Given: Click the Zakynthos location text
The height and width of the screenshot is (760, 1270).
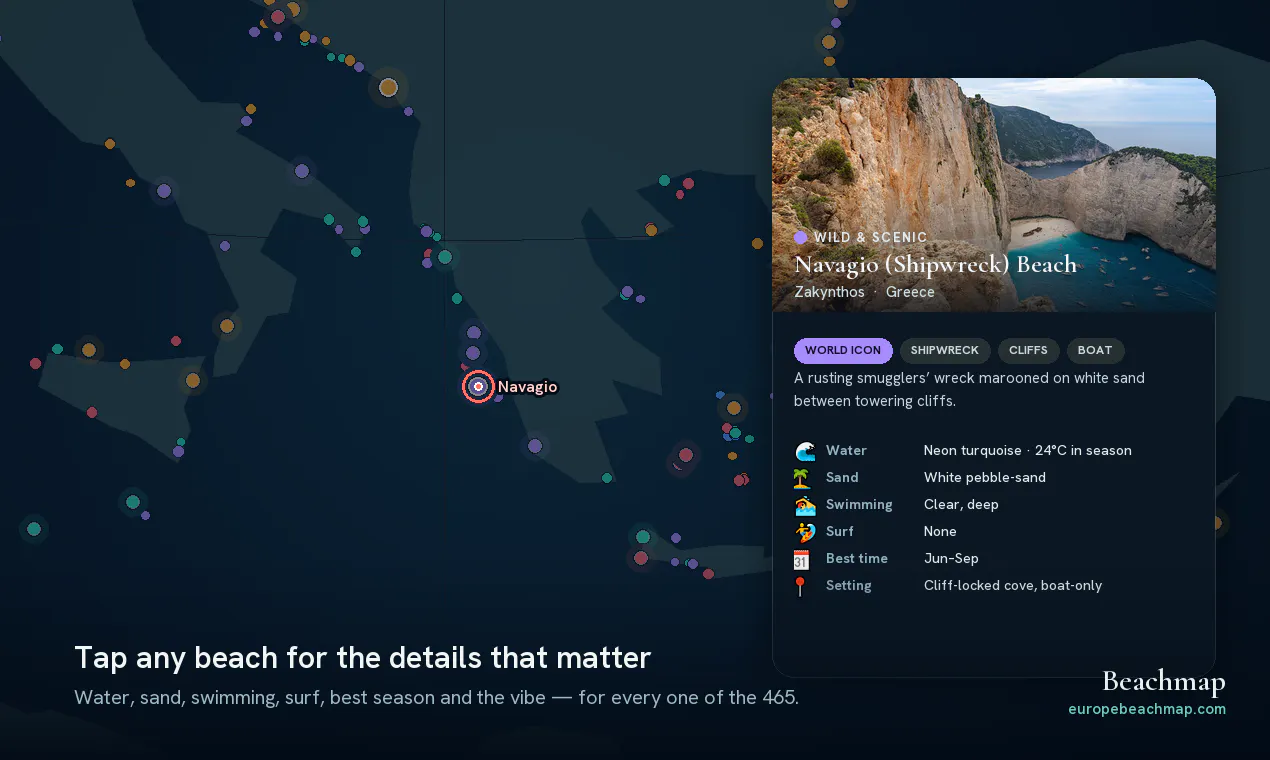Looking at the screenshot, I should coord(829,292).
